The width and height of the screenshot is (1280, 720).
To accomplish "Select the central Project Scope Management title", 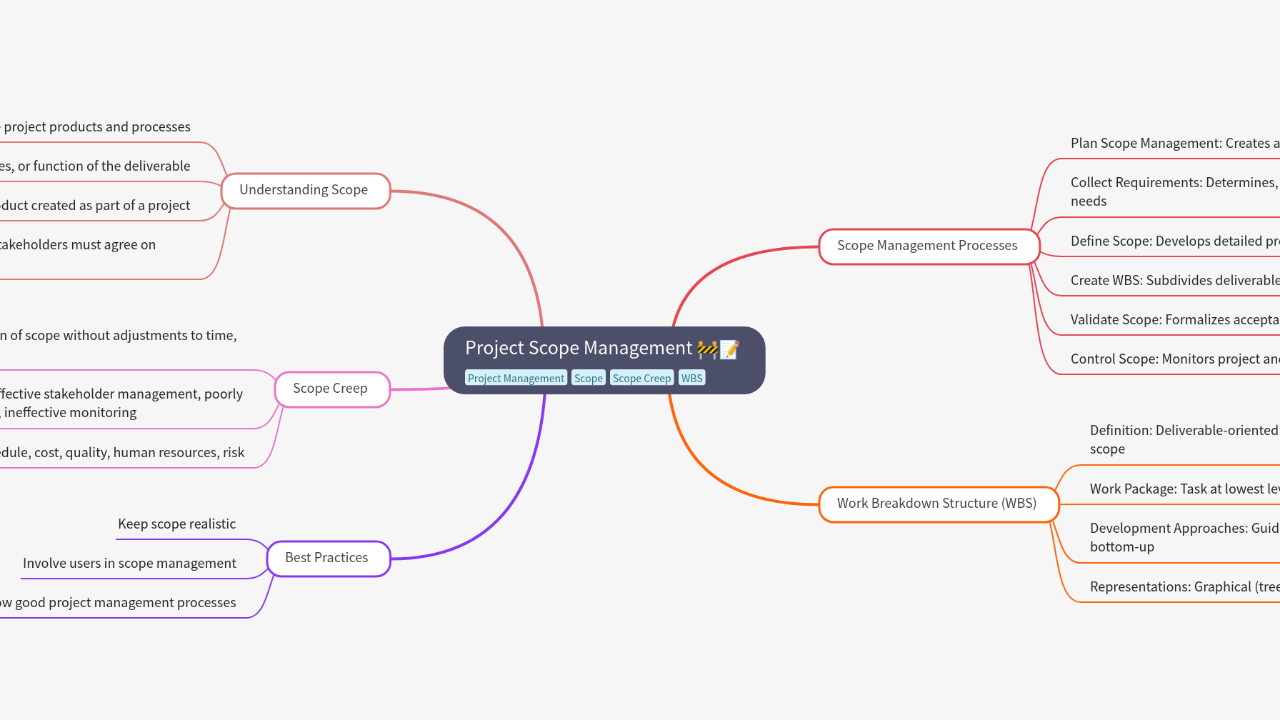I will pyautogui.click(x=578, y=348).
